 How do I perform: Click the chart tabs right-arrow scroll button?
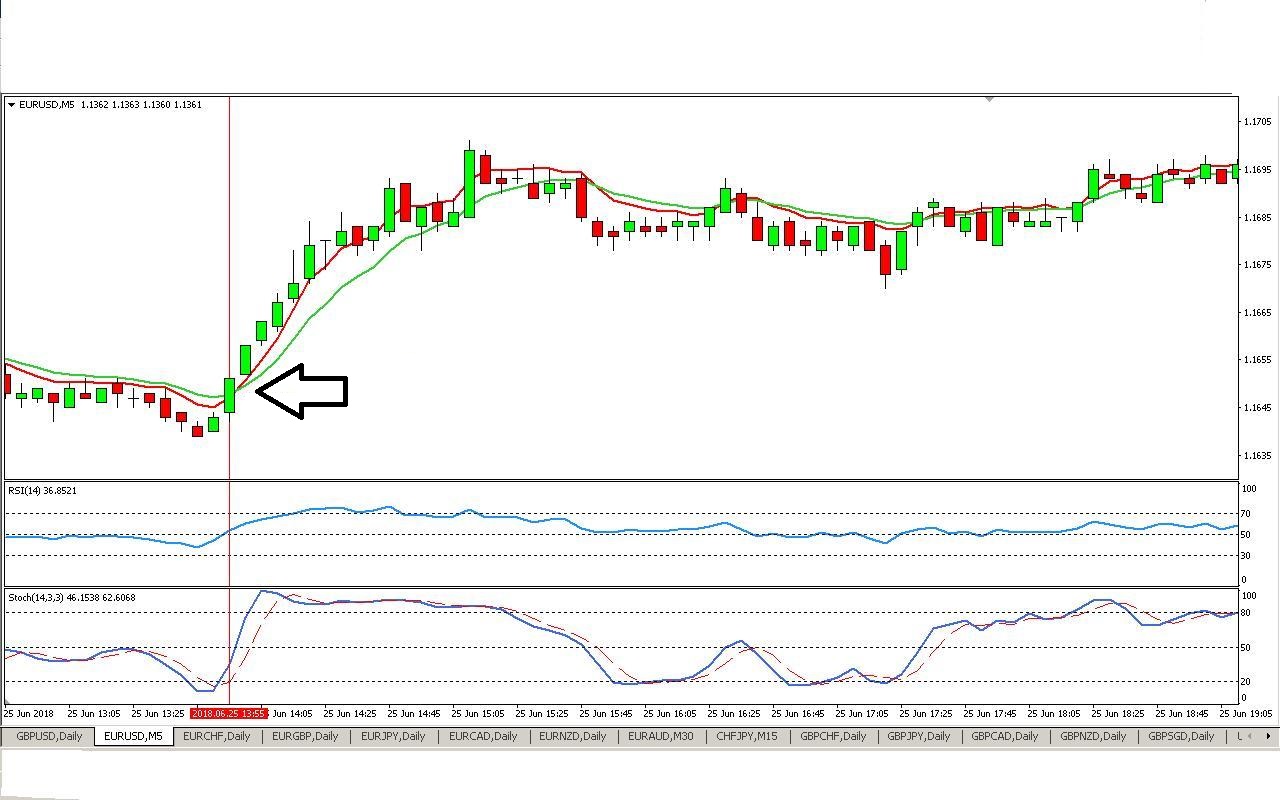pos(1268,736)
